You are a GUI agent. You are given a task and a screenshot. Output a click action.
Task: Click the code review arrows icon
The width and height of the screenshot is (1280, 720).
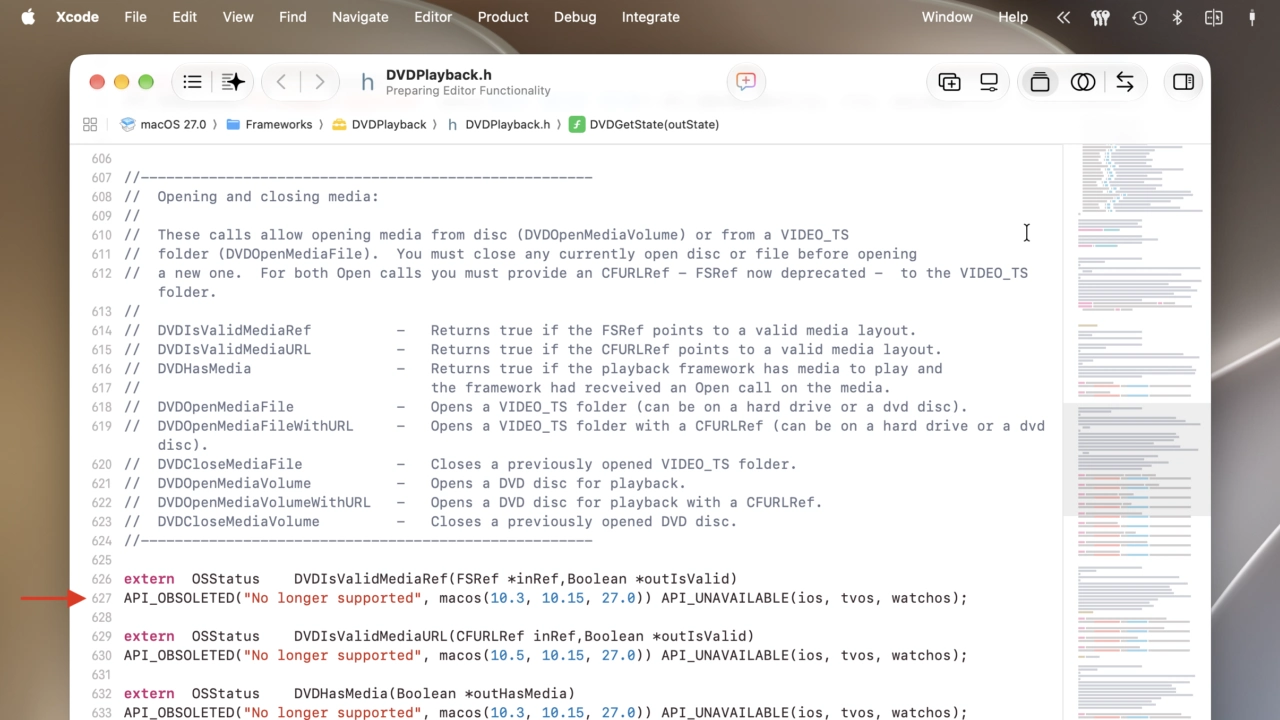click(x=1125, y=82)
